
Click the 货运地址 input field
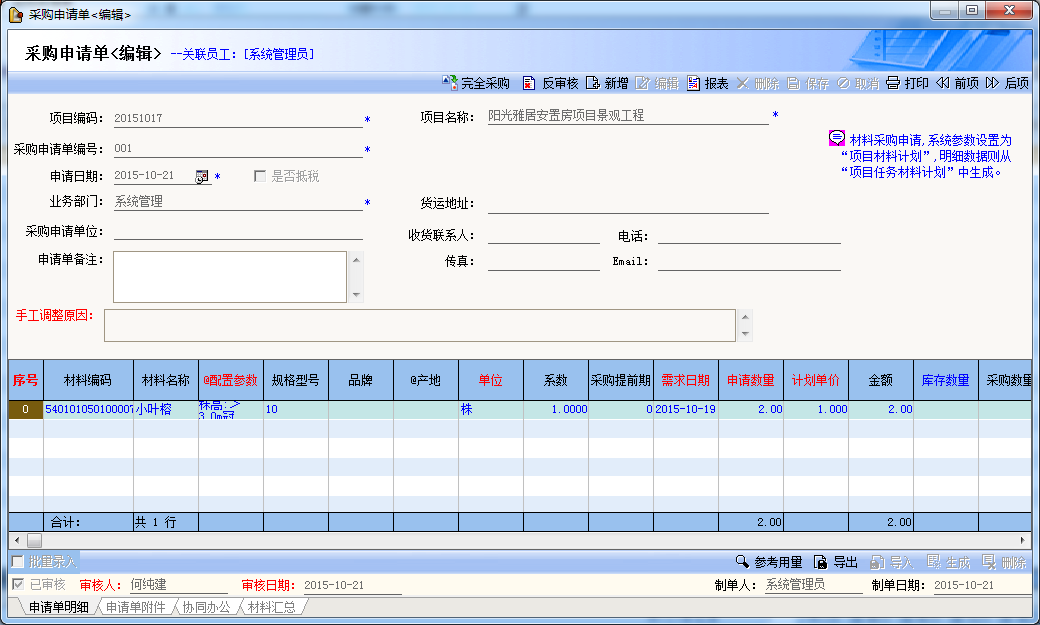(627, 204)
